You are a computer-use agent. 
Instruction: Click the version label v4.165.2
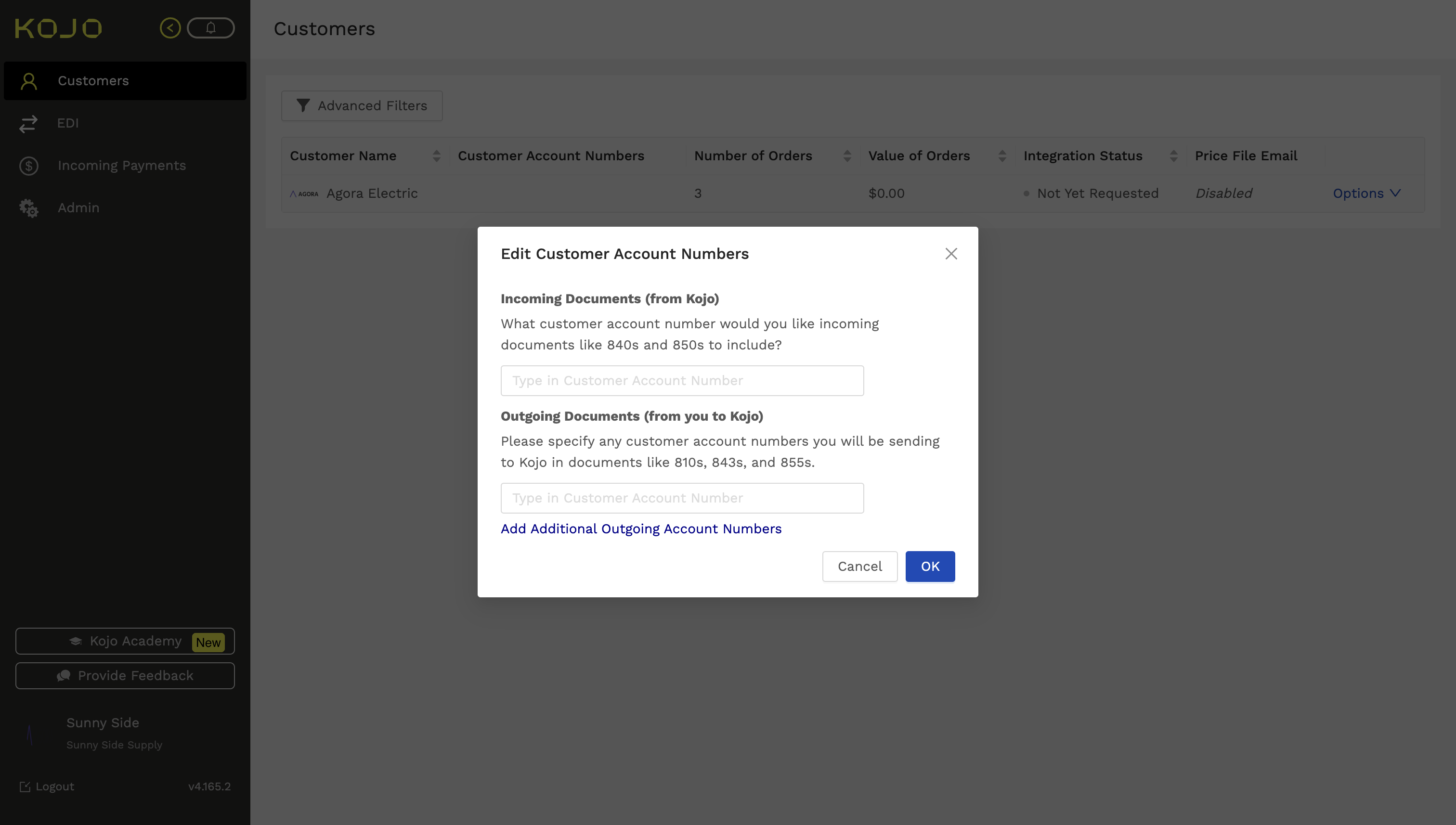point(209,786)
